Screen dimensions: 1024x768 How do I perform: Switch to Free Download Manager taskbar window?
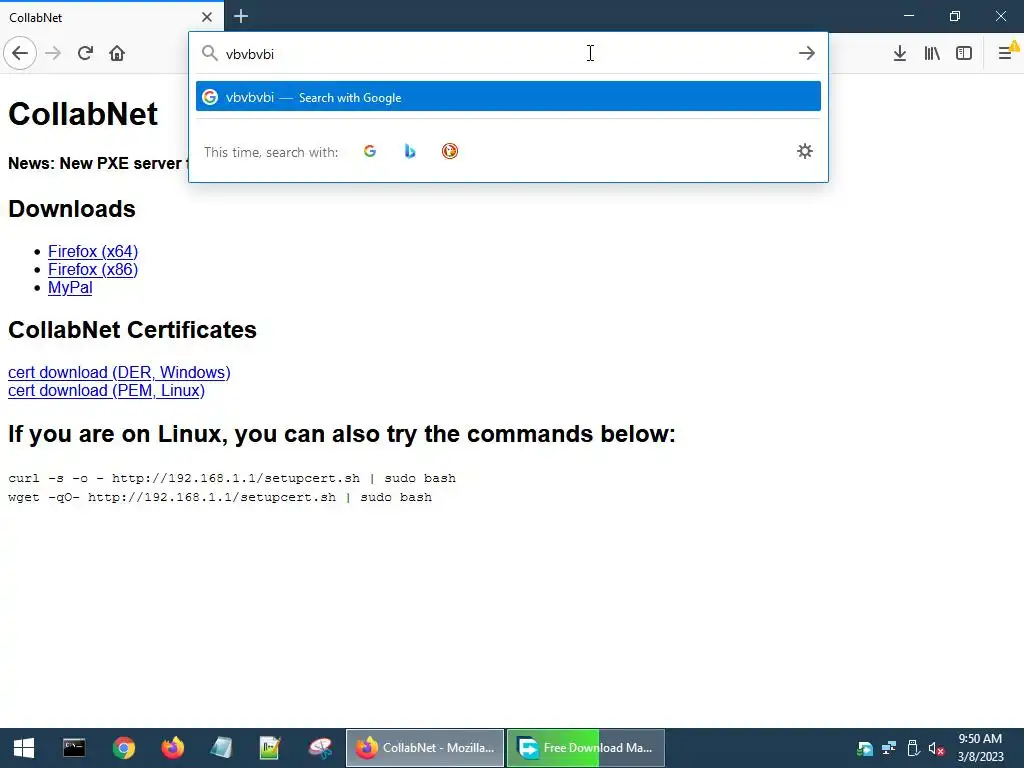(586, 748)
